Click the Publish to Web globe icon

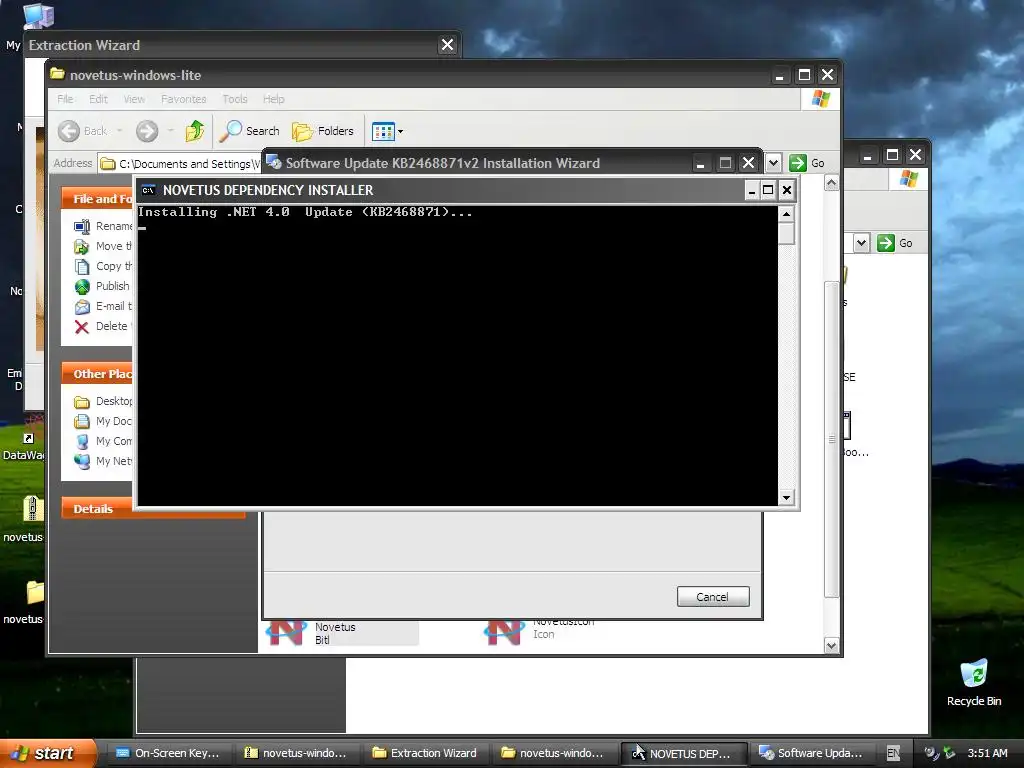[82, 287]
